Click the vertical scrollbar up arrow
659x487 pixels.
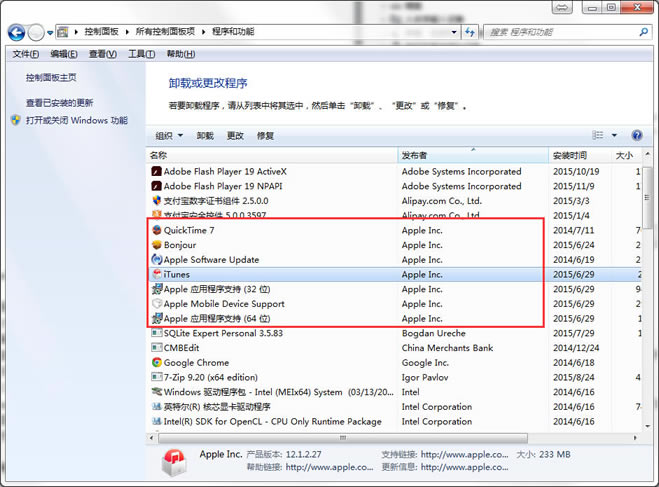coord(647,154)
